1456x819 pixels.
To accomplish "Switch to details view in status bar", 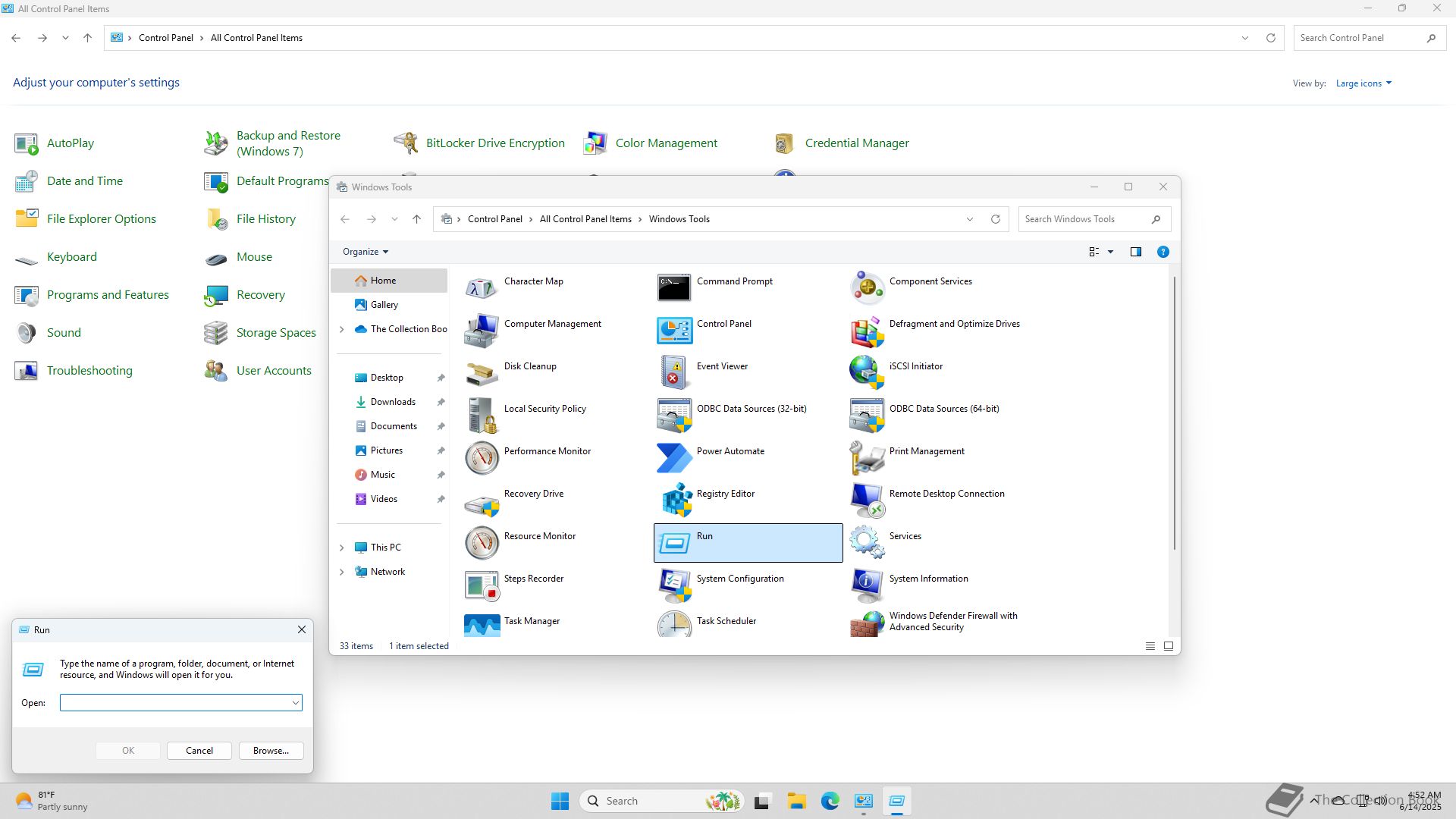I will (x=1150, y=646).
